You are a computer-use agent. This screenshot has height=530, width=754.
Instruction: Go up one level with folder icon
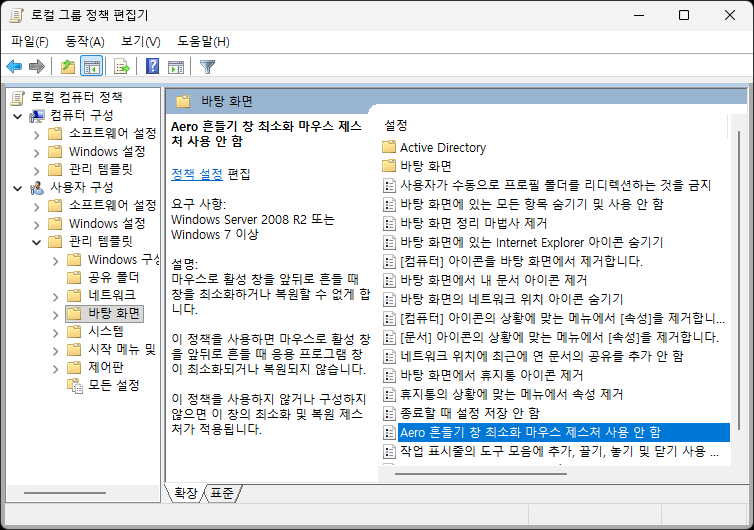click(x=67, y=67)
